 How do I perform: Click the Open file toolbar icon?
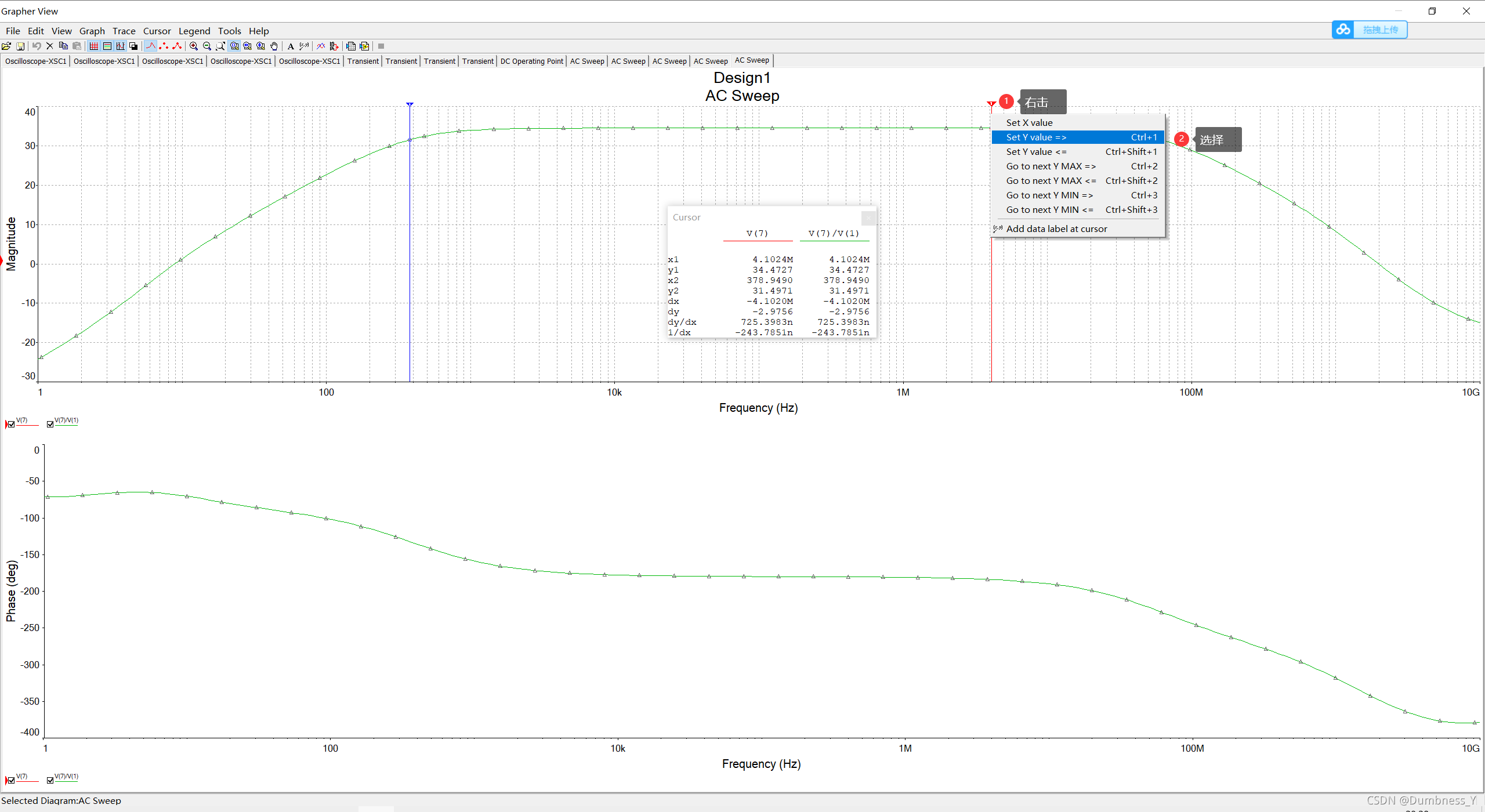(x=6, y=46)
